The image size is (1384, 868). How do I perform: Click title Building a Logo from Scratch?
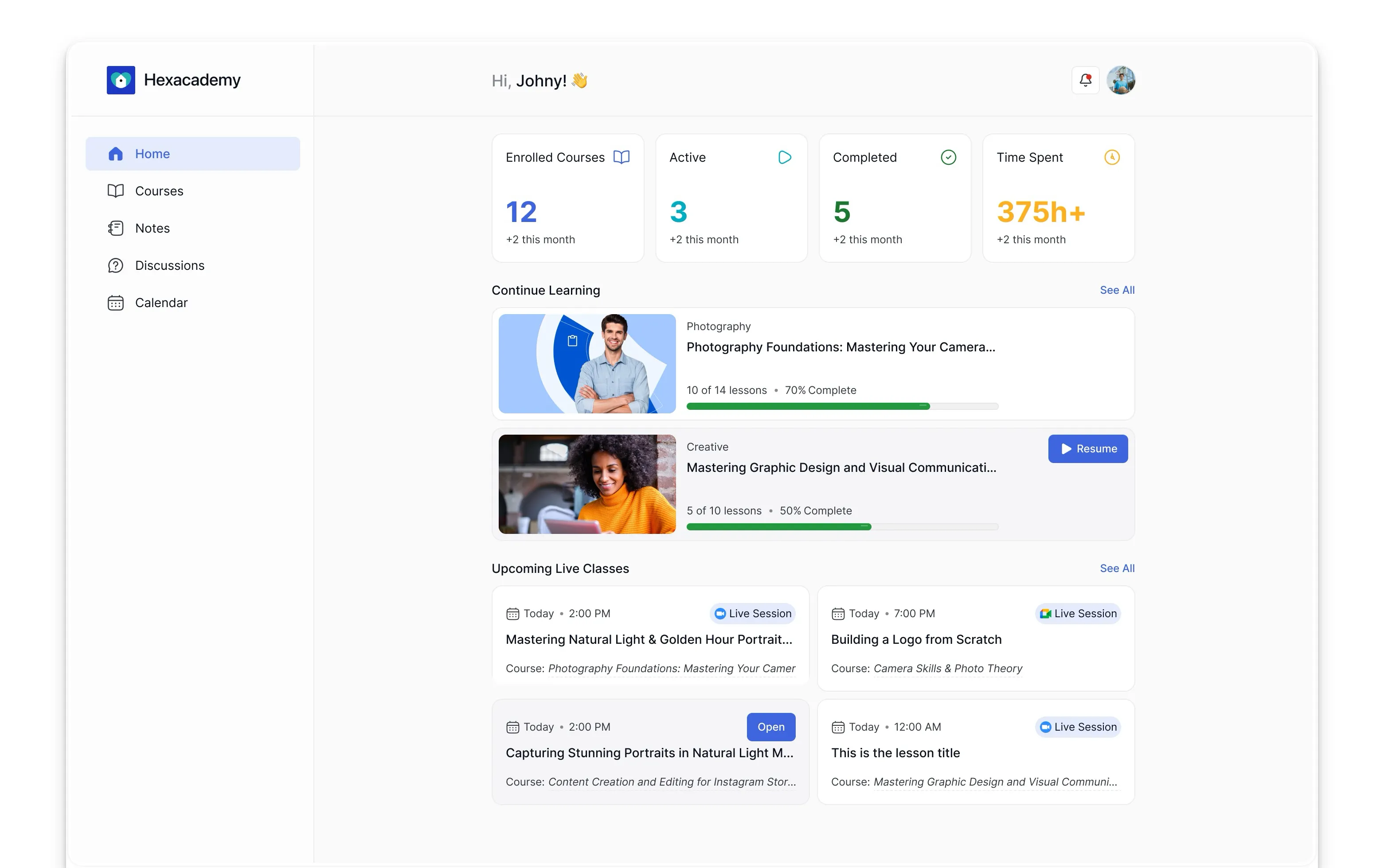(916, 639)
